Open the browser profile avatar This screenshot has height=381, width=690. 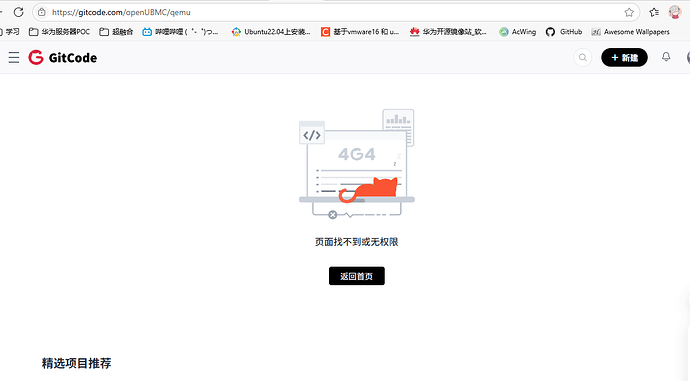tap(675, 12)
